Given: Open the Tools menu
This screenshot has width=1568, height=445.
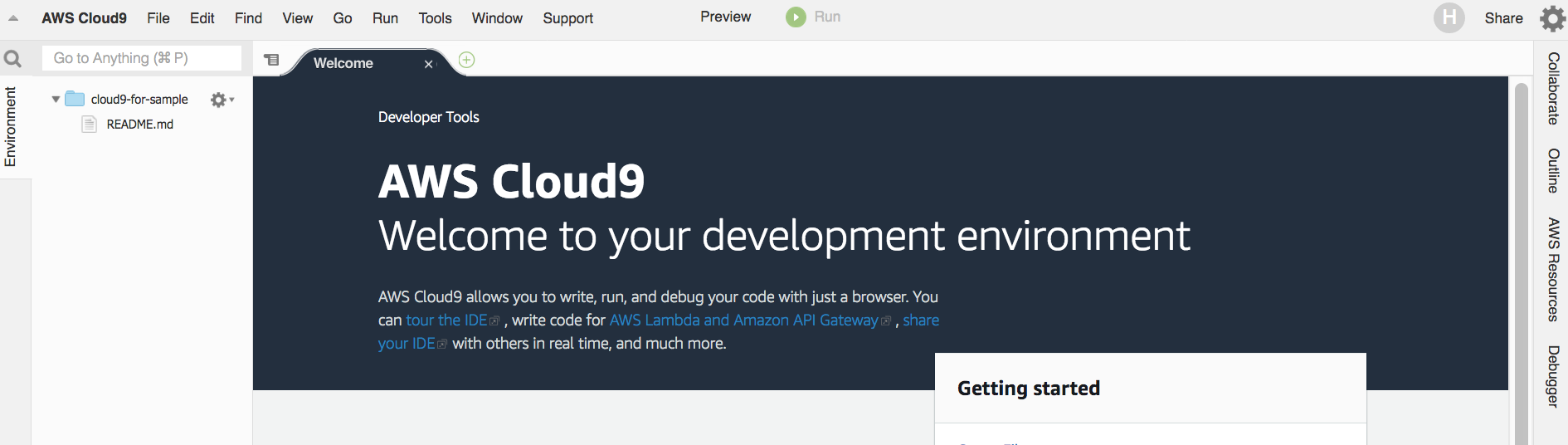Looking at the screenshot, I should tap(435, 17).
